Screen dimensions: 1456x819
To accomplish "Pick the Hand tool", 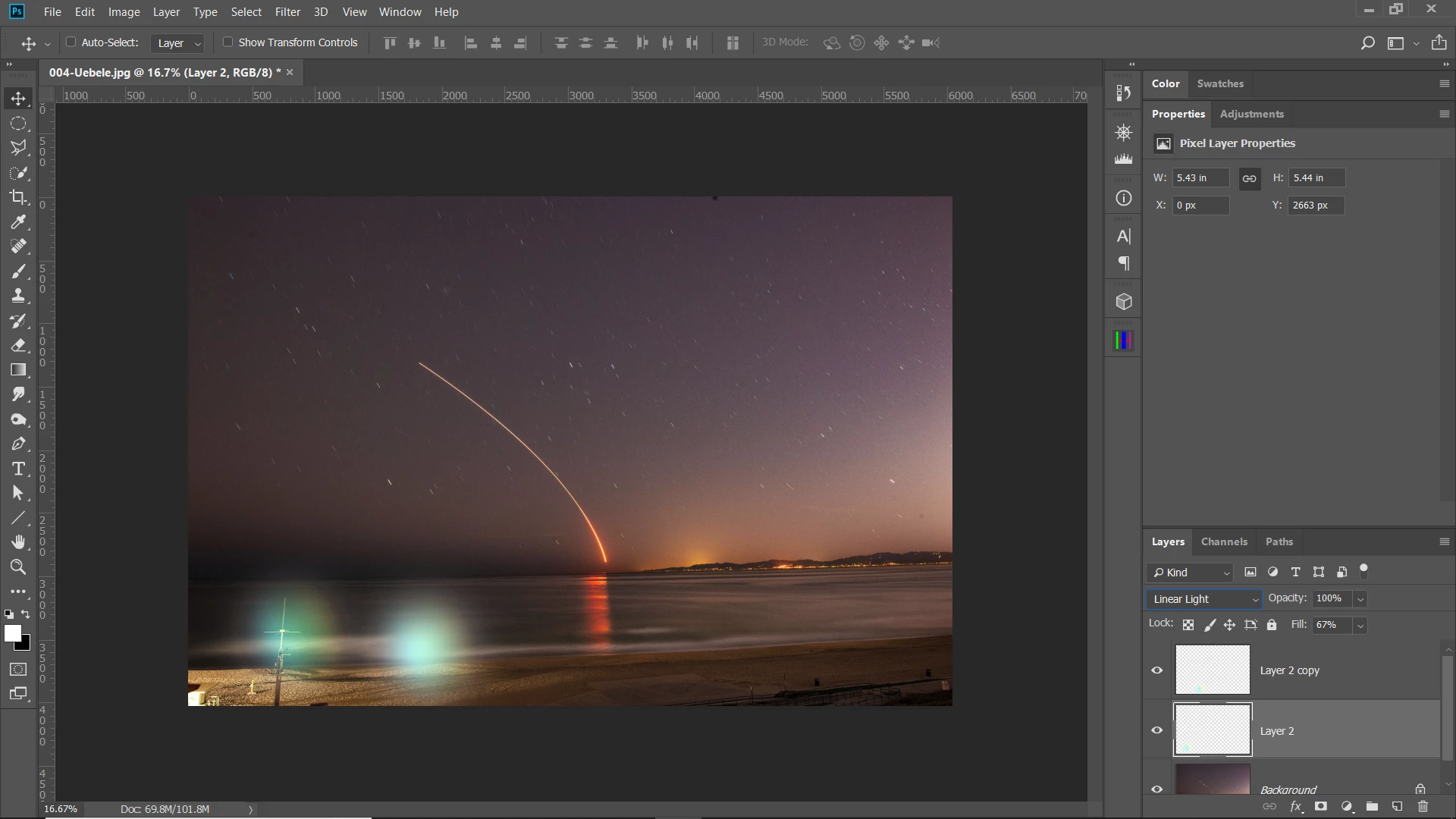I will (18, 541).
